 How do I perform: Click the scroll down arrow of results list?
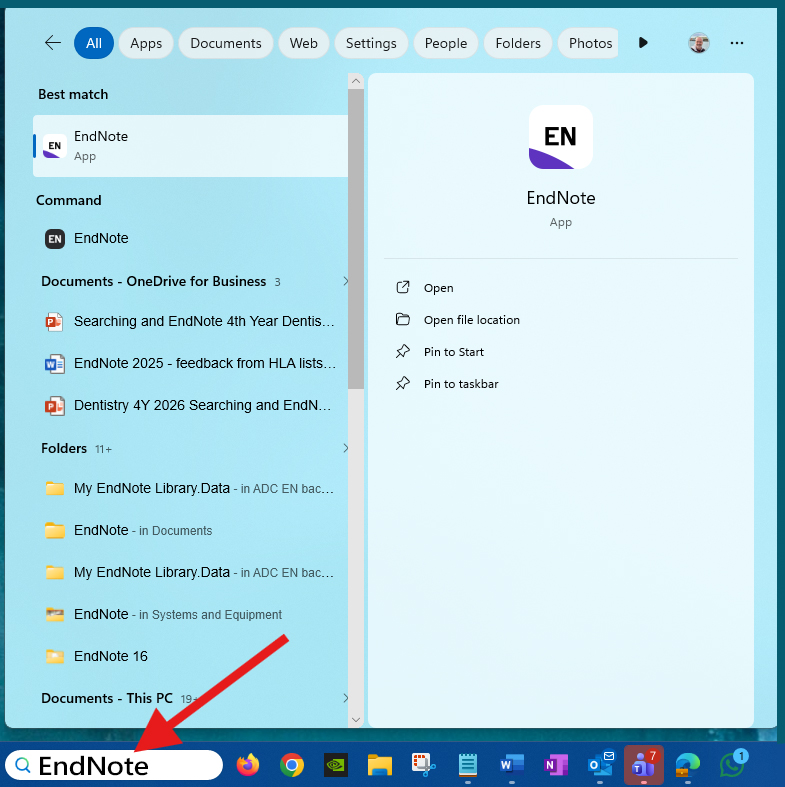pos(356,720)
